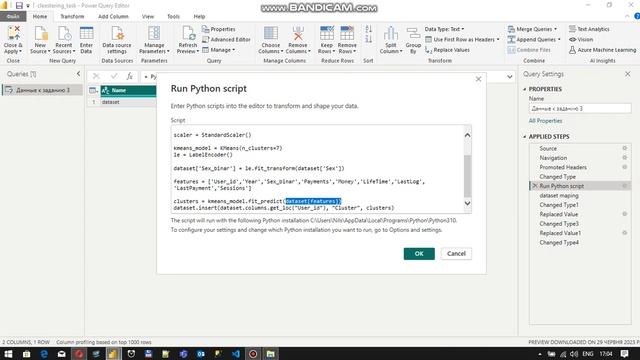Open the Append Queries dropdown
The width and height of the screenshot is (640, 360).
[x=534, y=40]
